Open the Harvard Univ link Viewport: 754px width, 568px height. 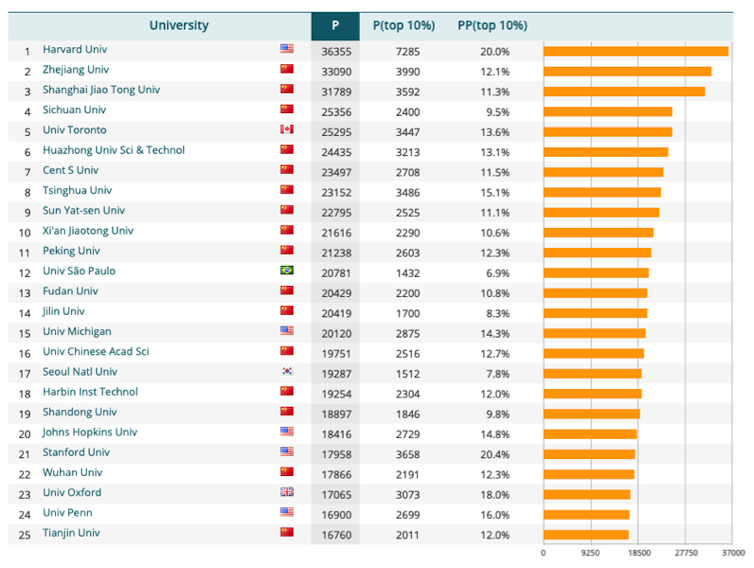tap(74, 49)
